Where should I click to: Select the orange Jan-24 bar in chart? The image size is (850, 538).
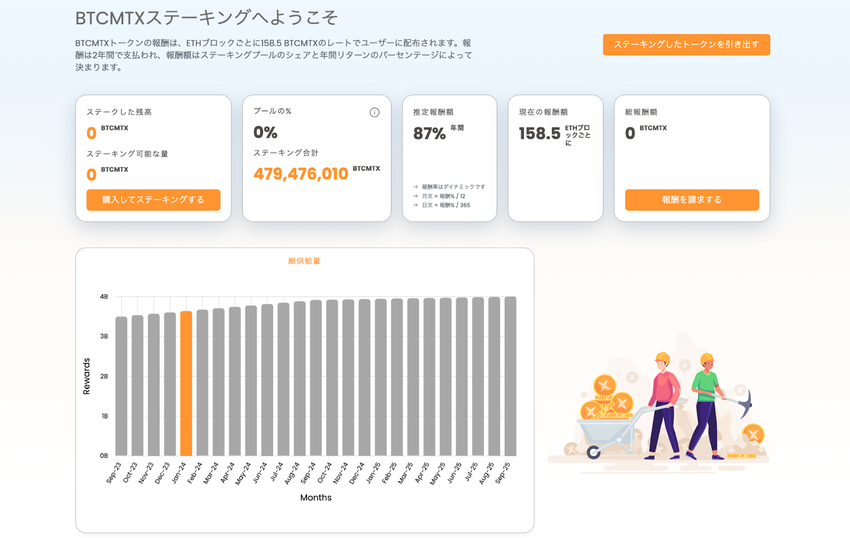[x=186, y=383]
